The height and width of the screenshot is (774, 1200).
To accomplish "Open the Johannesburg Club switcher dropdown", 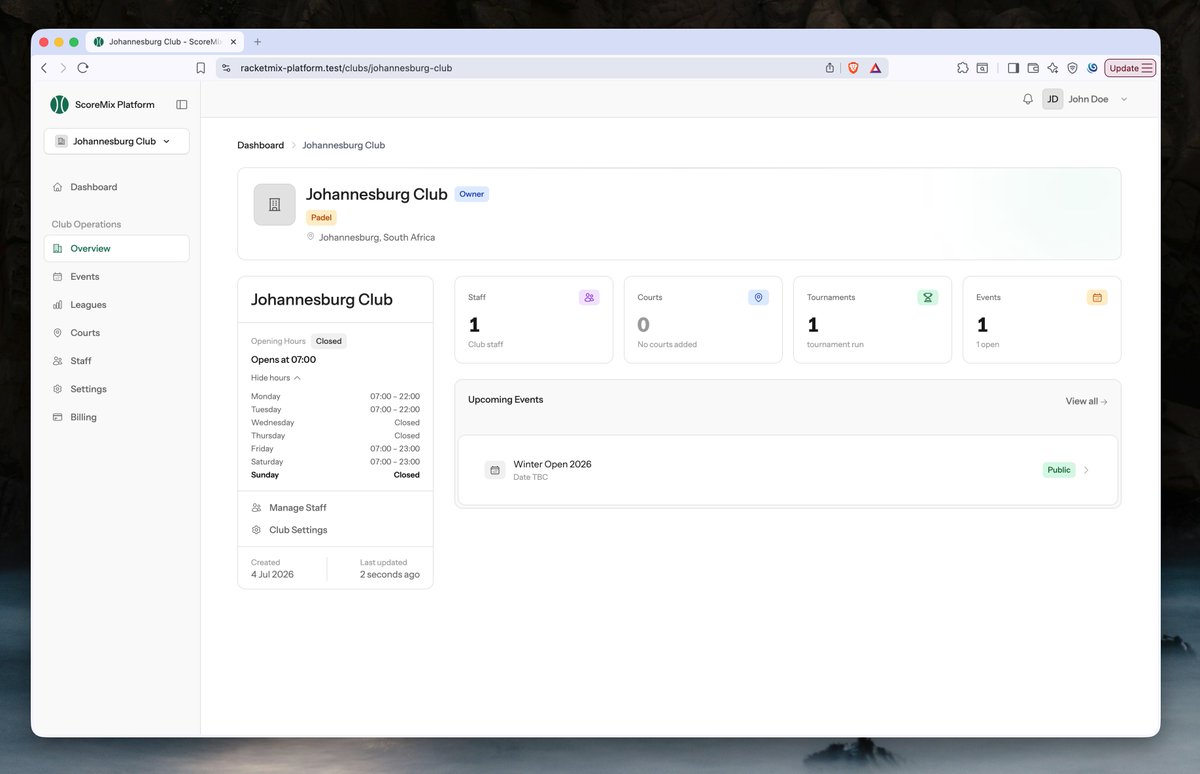I will click(116, 141).
